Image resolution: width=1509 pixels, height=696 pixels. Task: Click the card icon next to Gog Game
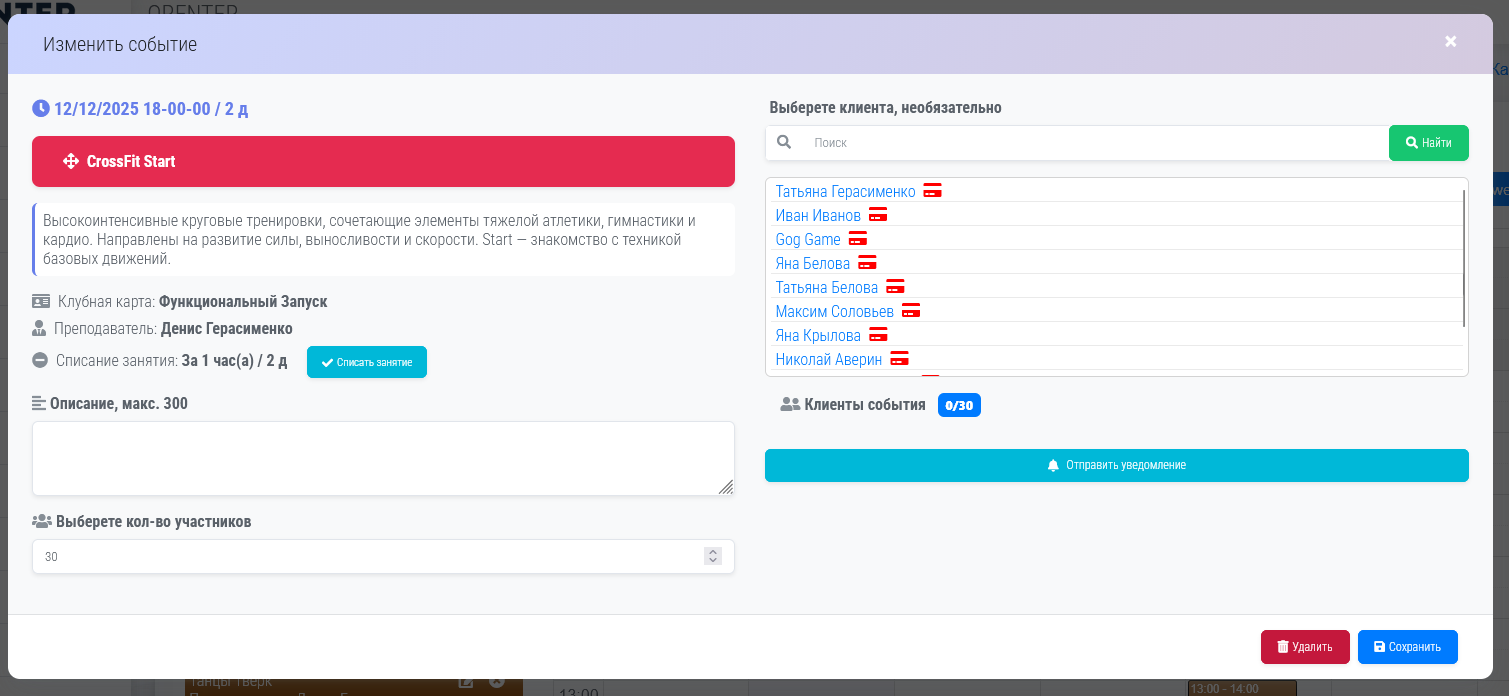coord(858,239)
